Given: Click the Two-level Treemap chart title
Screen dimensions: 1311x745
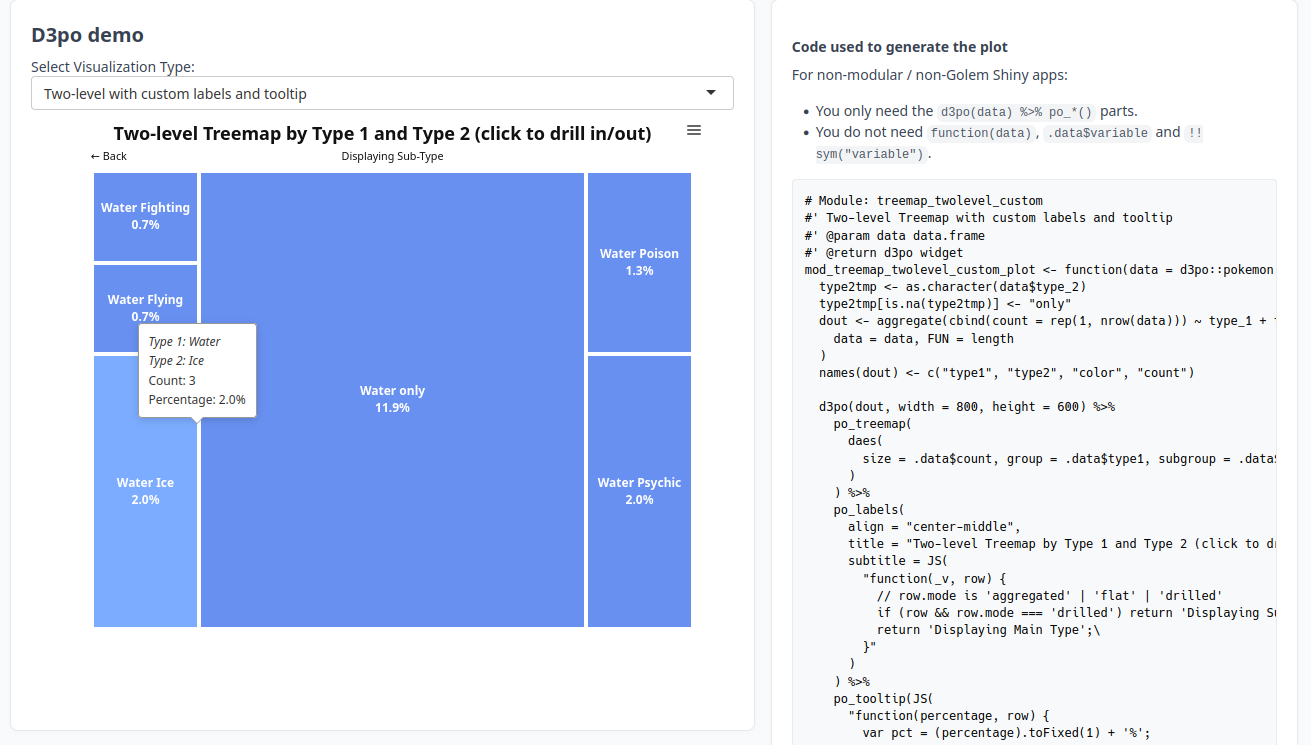Looking at the screenshot, I should pyautogui.click(x=382, y=134).
